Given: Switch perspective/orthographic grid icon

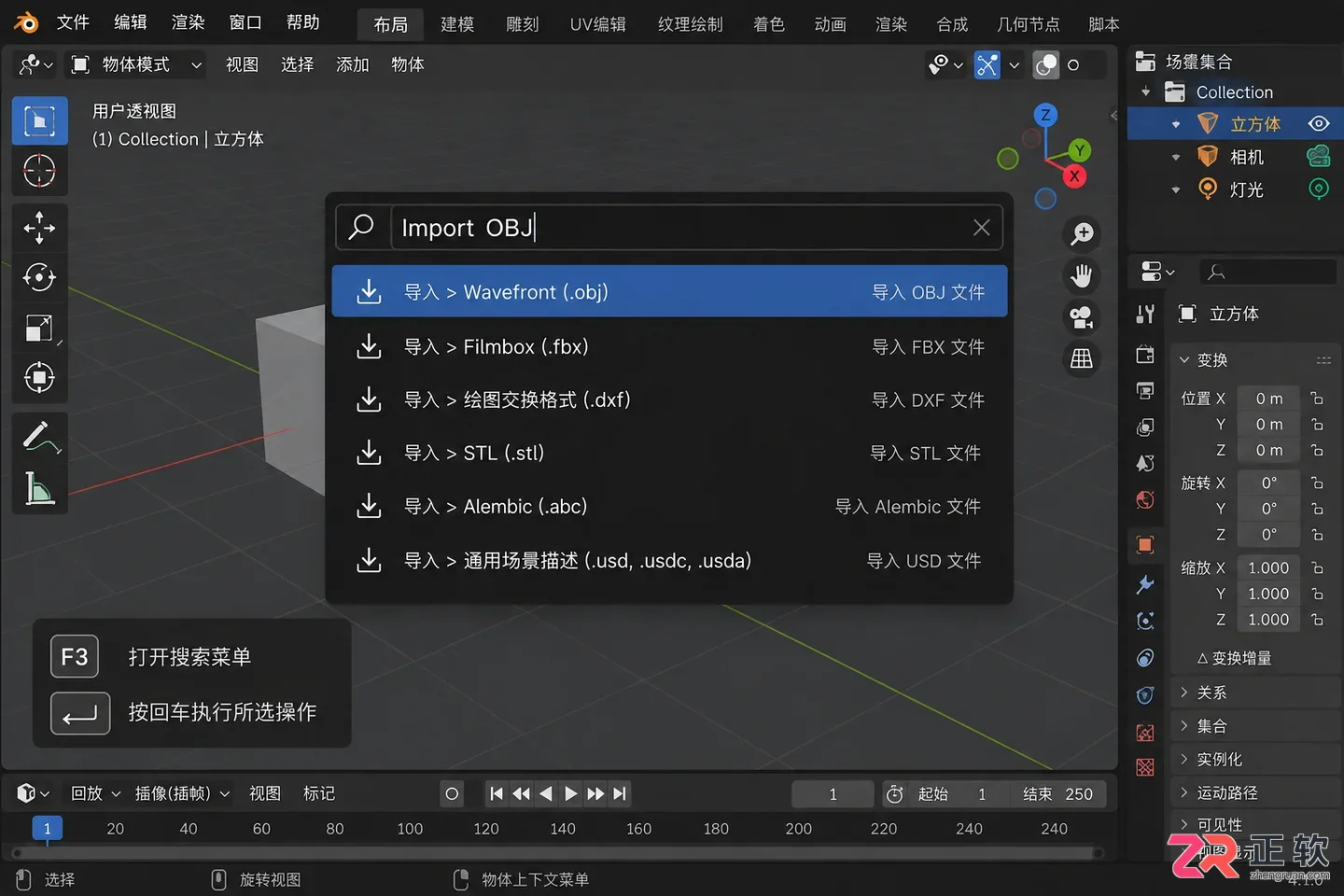Looking at the screenshot, I should [x=1082, y=358].
